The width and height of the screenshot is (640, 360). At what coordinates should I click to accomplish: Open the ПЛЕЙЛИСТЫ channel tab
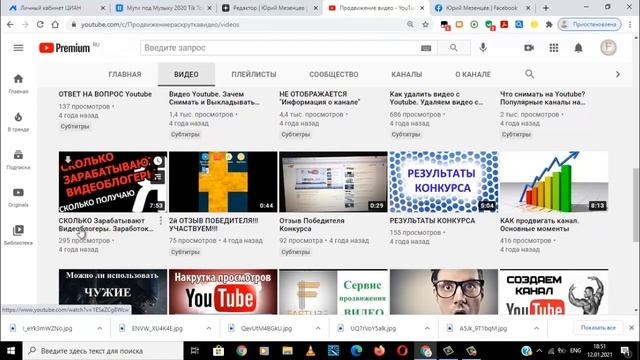(254, 74)
